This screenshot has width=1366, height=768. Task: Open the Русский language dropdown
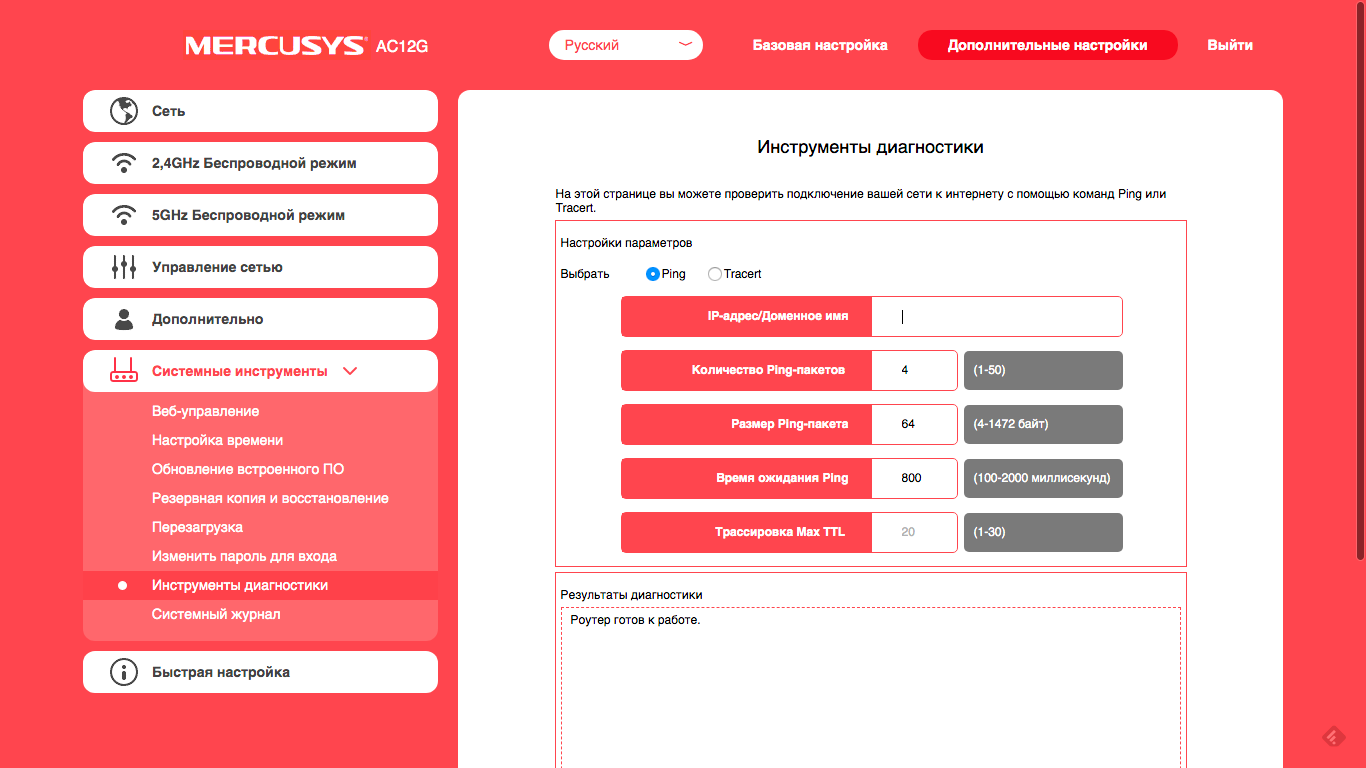tap(625, 45)
